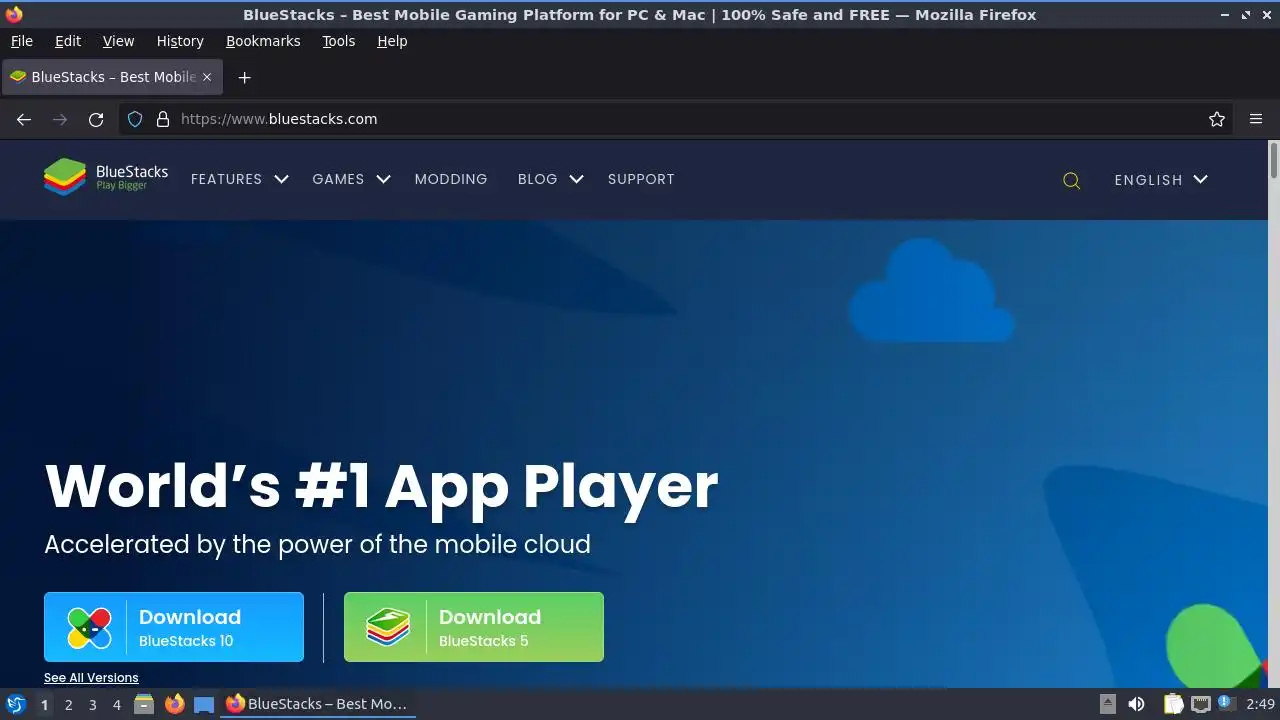
Task: Click the GAMES nav label
Action: [x=338, y=179]
